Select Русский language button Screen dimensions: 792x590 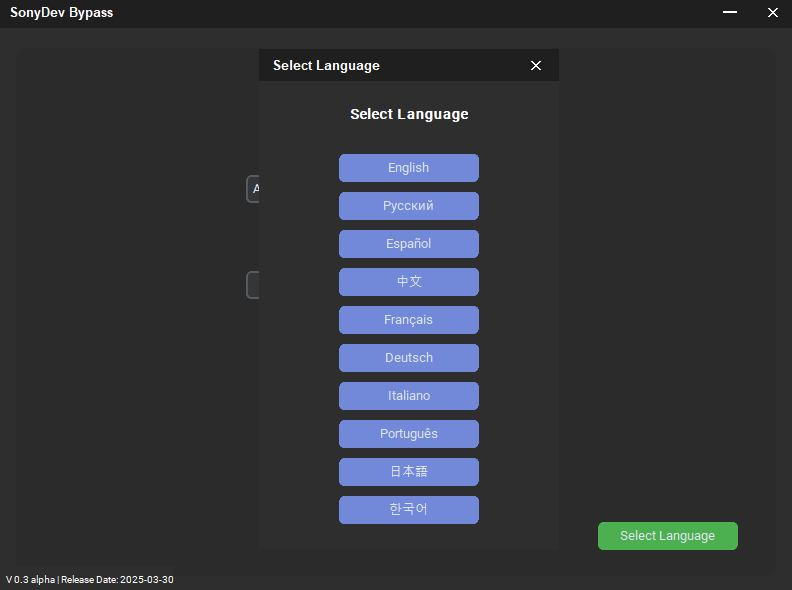click(x=409, y=206)
